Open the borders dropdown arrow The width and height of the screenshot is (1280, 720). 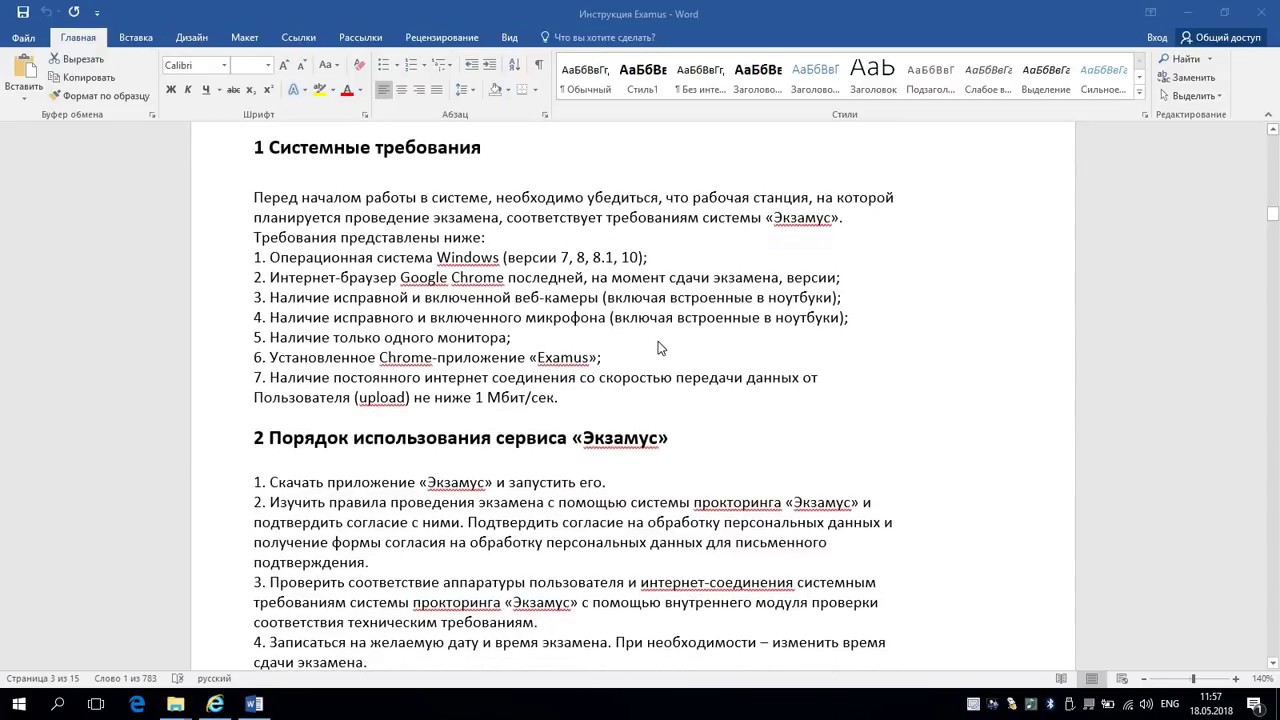pyautogui.click(x=535, y=90)
